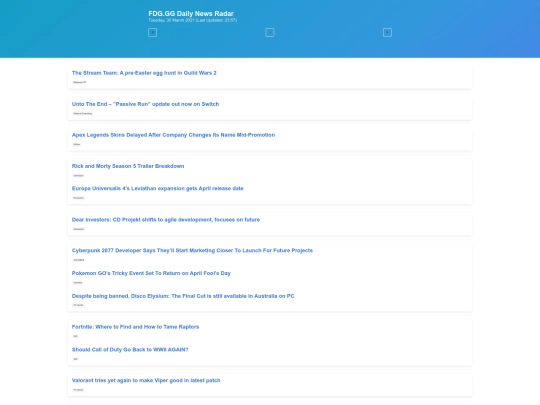This screenshot has width=540, height=405.
Task: Click the rightmost square icon in the blue header
Action: click(x=387, y=33)
